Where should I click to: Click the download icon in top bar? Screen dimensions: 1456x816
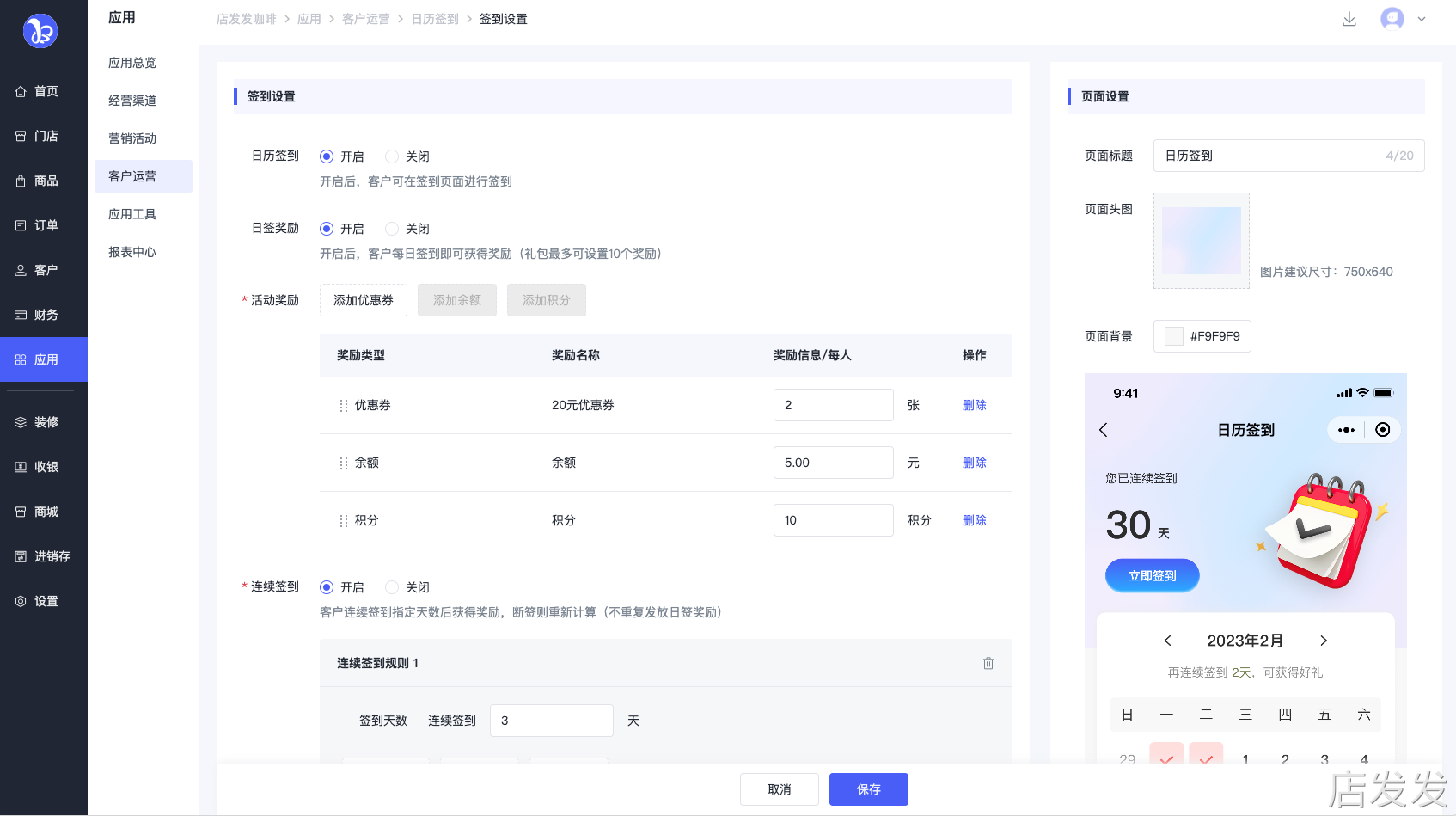coord(1349,19)
